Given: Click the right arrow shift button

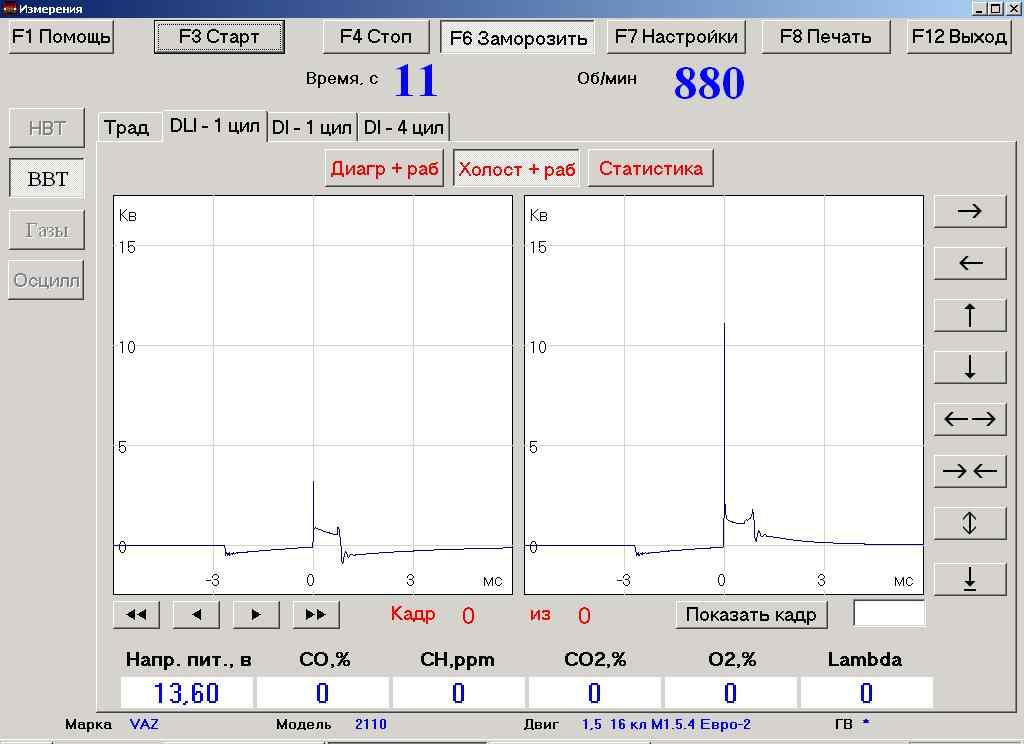Looking at the screenshot, I should pos(970,211).
